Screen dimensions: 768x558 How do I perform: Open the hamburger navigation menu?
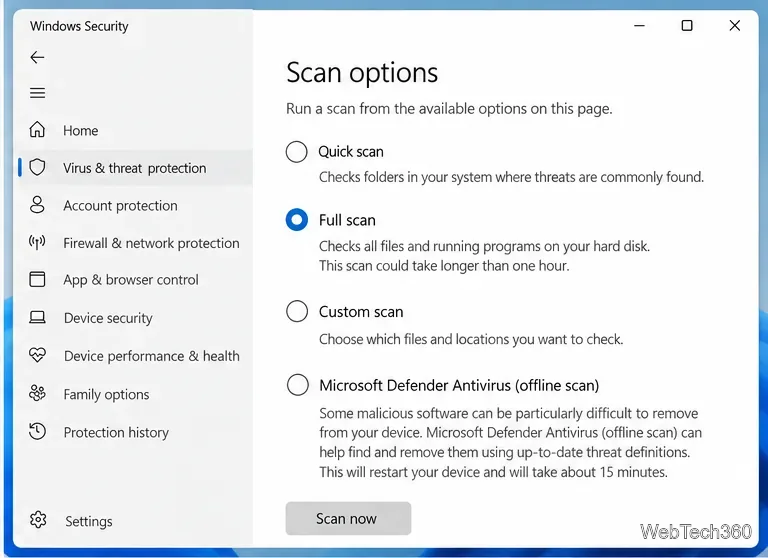pyautogui.click(x=37, y=93)
